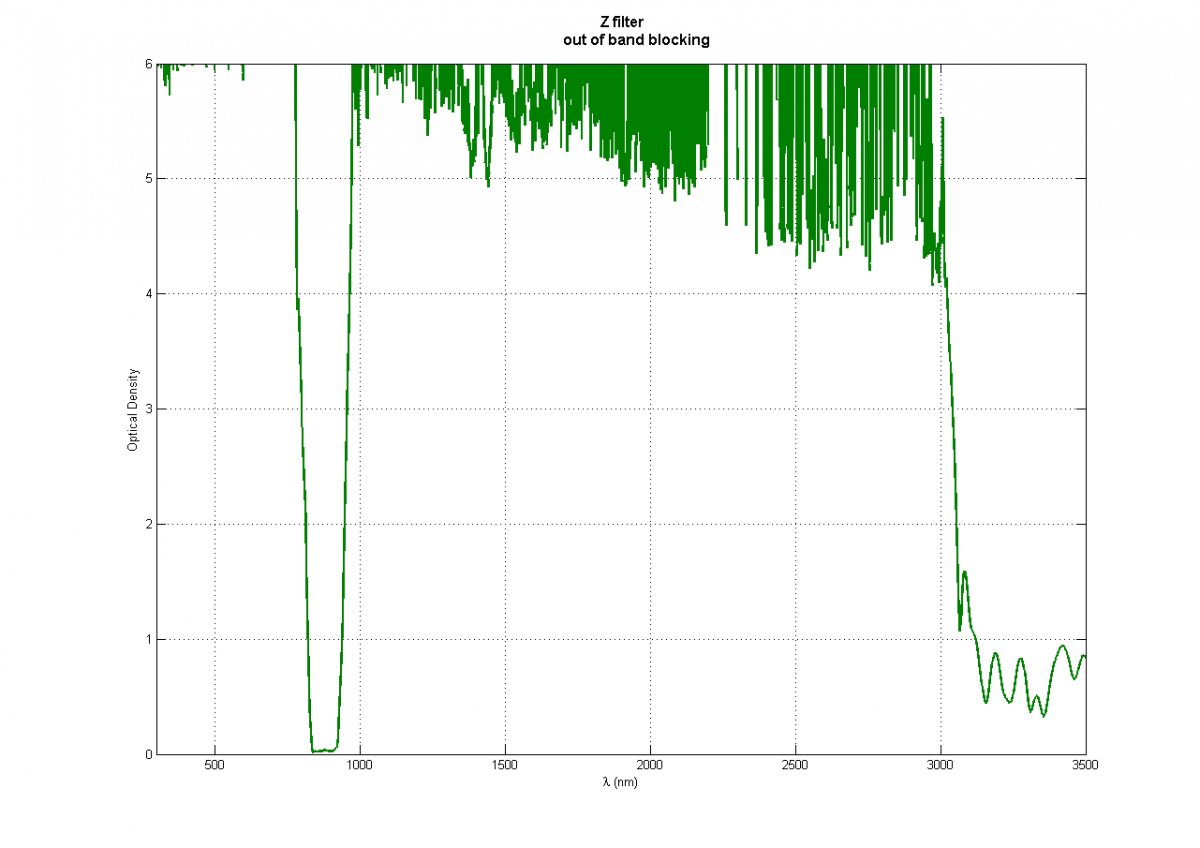Select the 'Optical Density' y-axis label
The image size is (1200, 848).
tap(132, 409)
